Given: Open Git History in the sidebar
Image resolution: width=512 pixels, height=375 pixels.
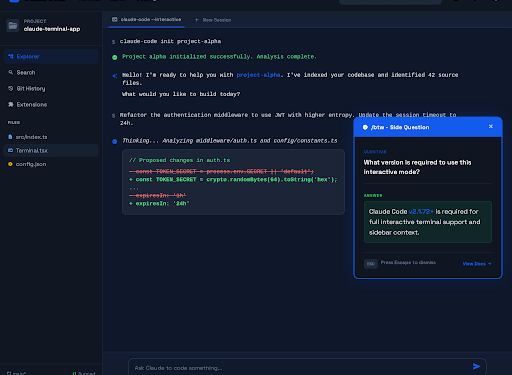Looking at the screenshot, I should click(x=51, y=88).
